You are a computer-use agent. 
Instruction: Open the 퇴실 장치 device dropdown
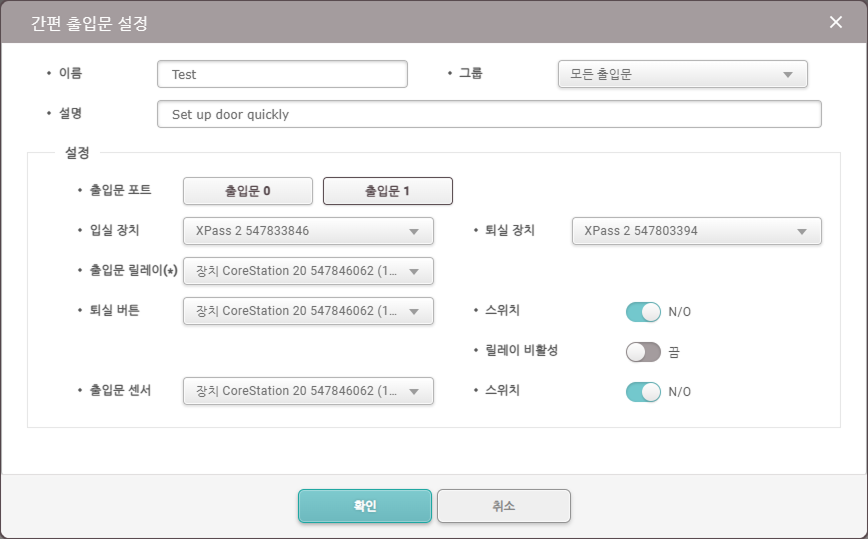pyautogui.click(x=696, y=231)
